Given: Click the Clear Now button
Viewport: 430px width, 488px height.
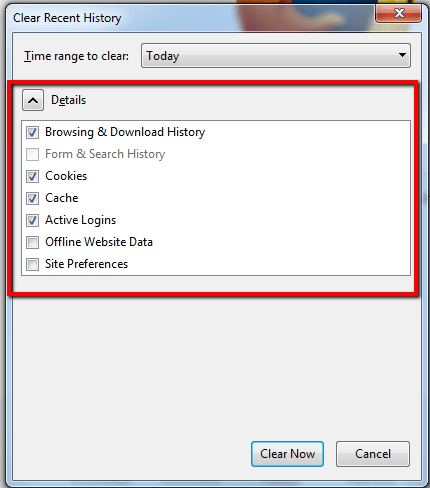Looking at the screenshot, I should point(287,454).
